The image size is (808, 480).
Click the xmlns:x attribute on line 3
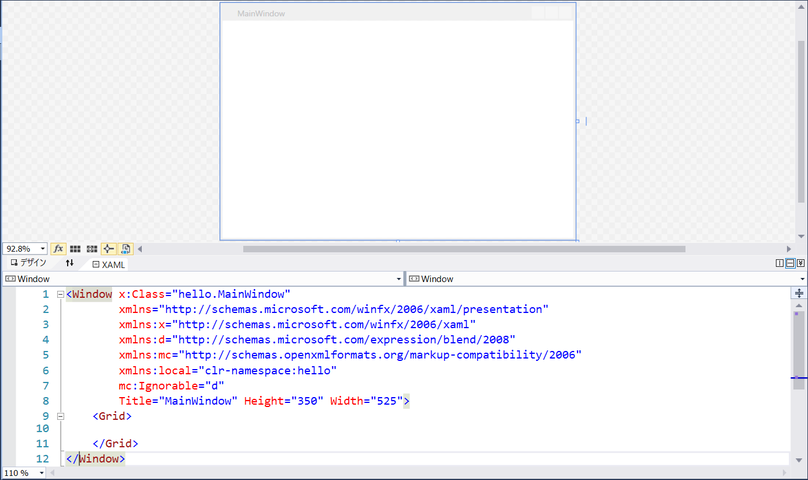coord(297,325)
